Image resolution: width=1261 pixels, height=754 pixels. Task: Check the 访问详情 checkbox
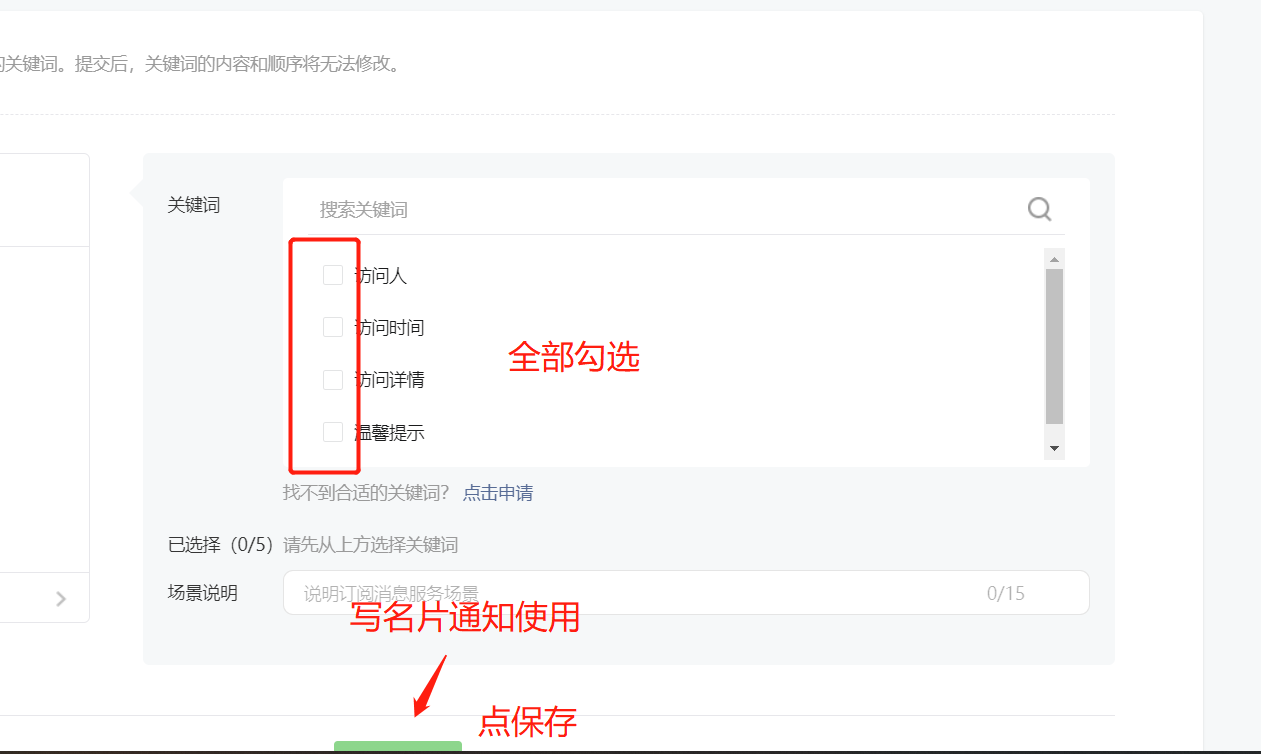[x=333, y=380]
